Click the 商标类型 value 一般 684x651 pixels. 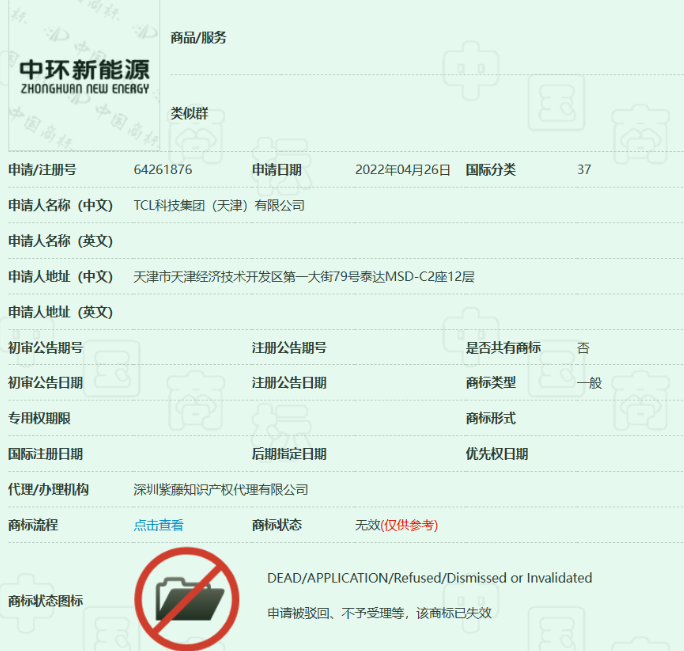tap(589, 383)
